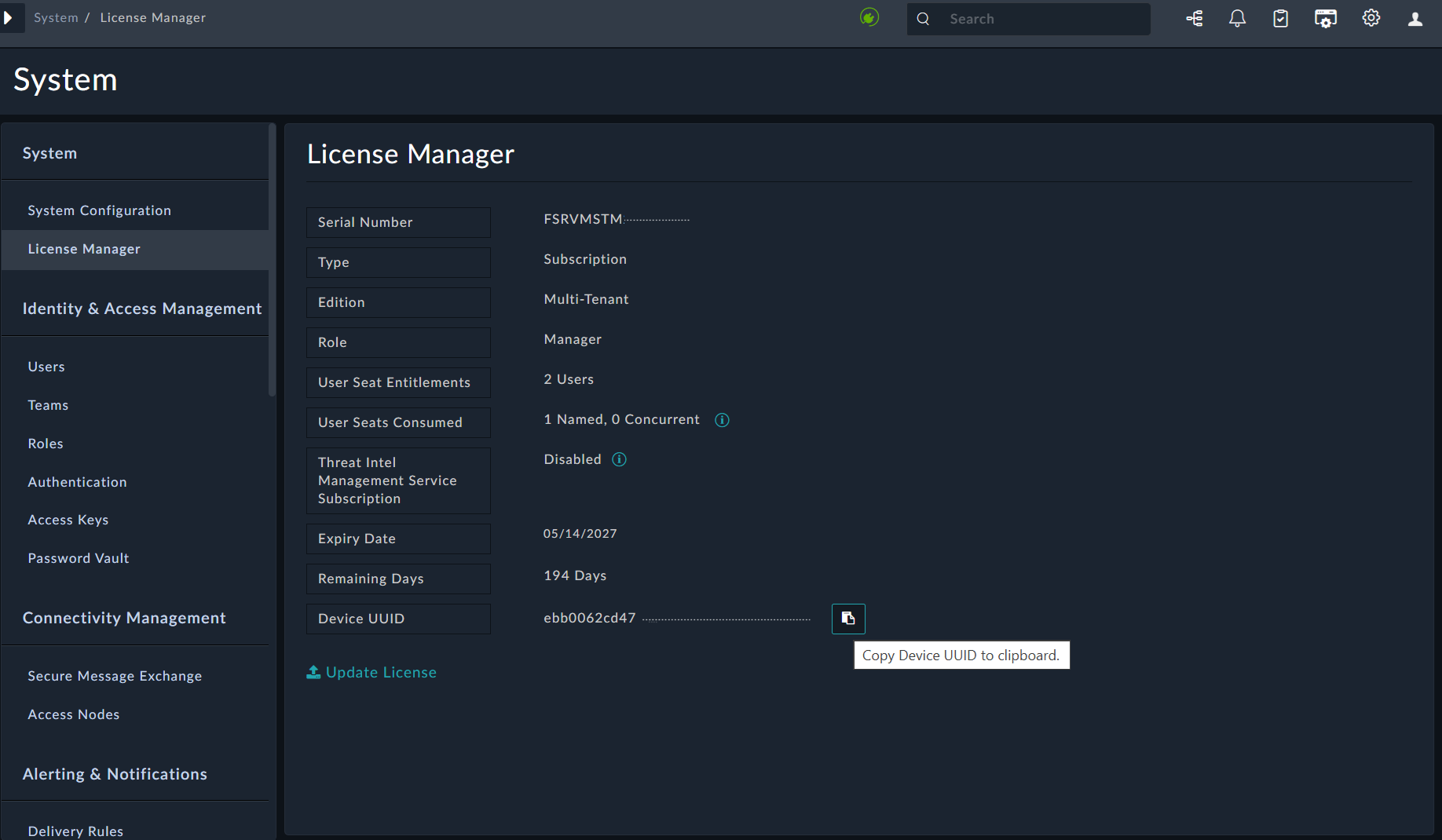Click the green system health status icon

(x=869, y=17)
